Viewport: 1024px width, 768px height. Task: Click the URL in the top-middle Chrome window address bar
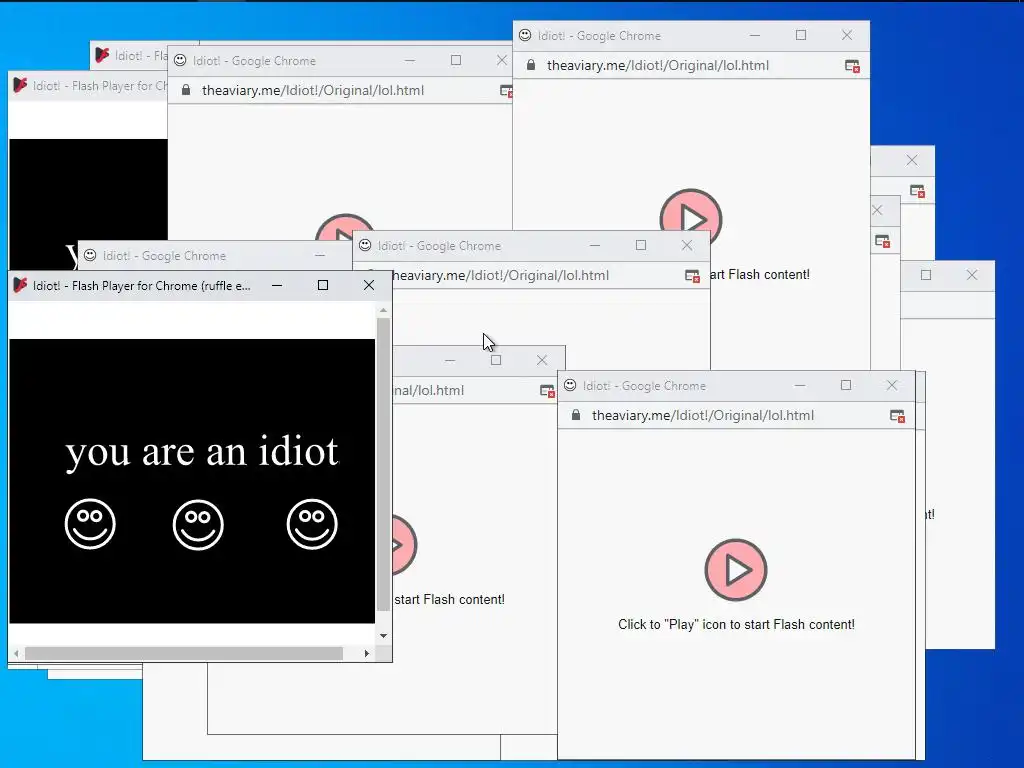313,90
